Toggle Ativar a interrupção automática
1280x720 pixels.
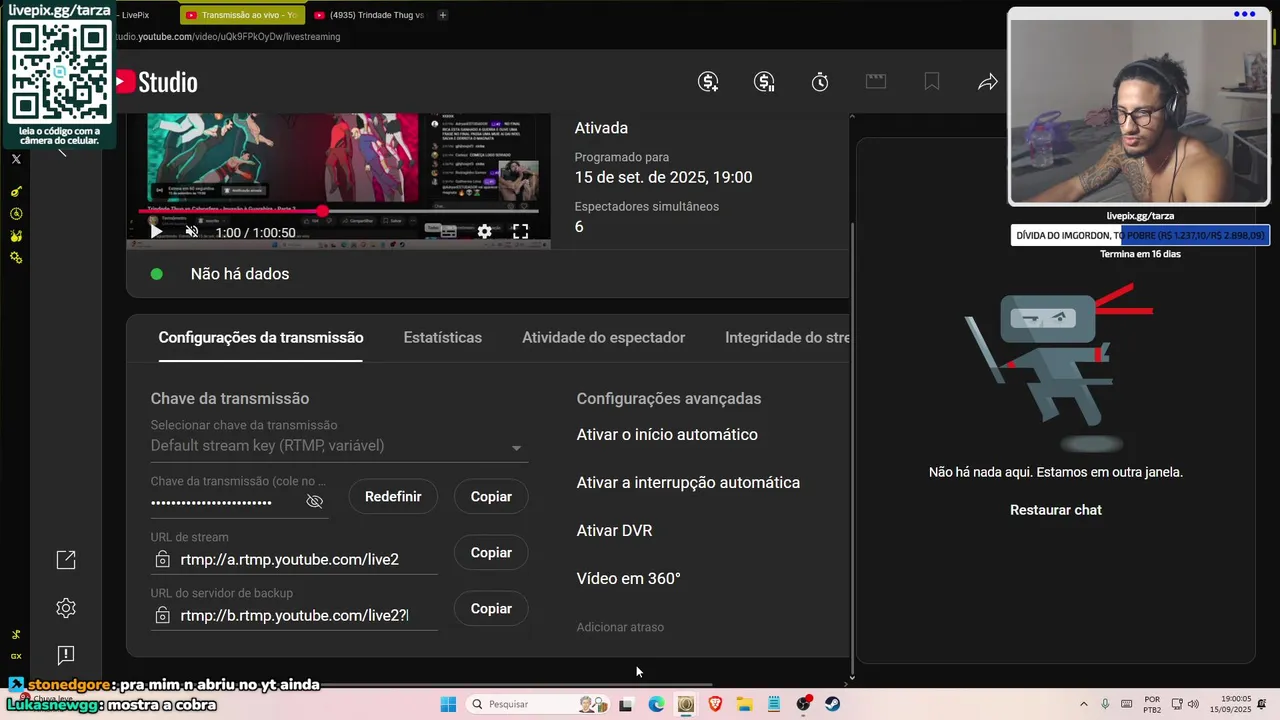(688, 482)
